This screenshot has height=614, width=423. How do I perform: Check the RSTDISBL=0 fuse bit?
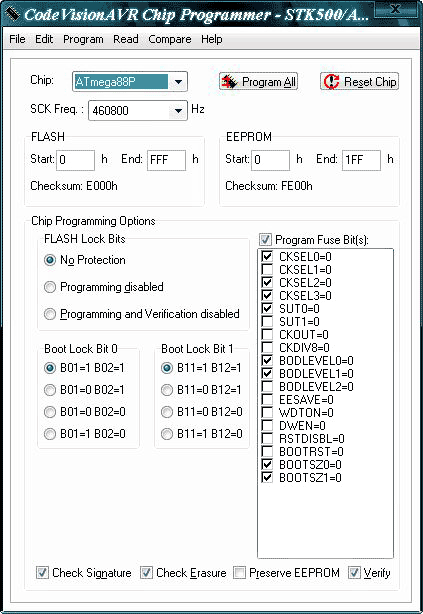[x=267, y=439]
